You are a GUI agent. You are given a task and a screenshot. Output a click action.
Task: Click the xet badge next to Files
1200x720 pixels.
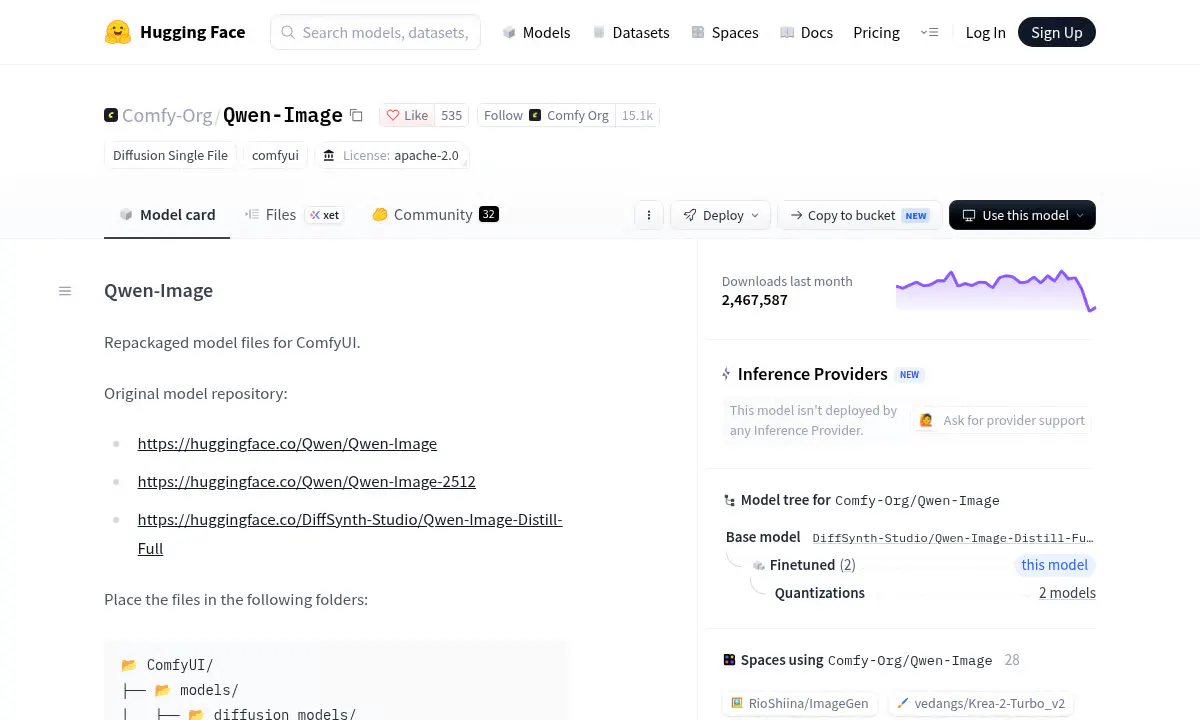(324, 215)
